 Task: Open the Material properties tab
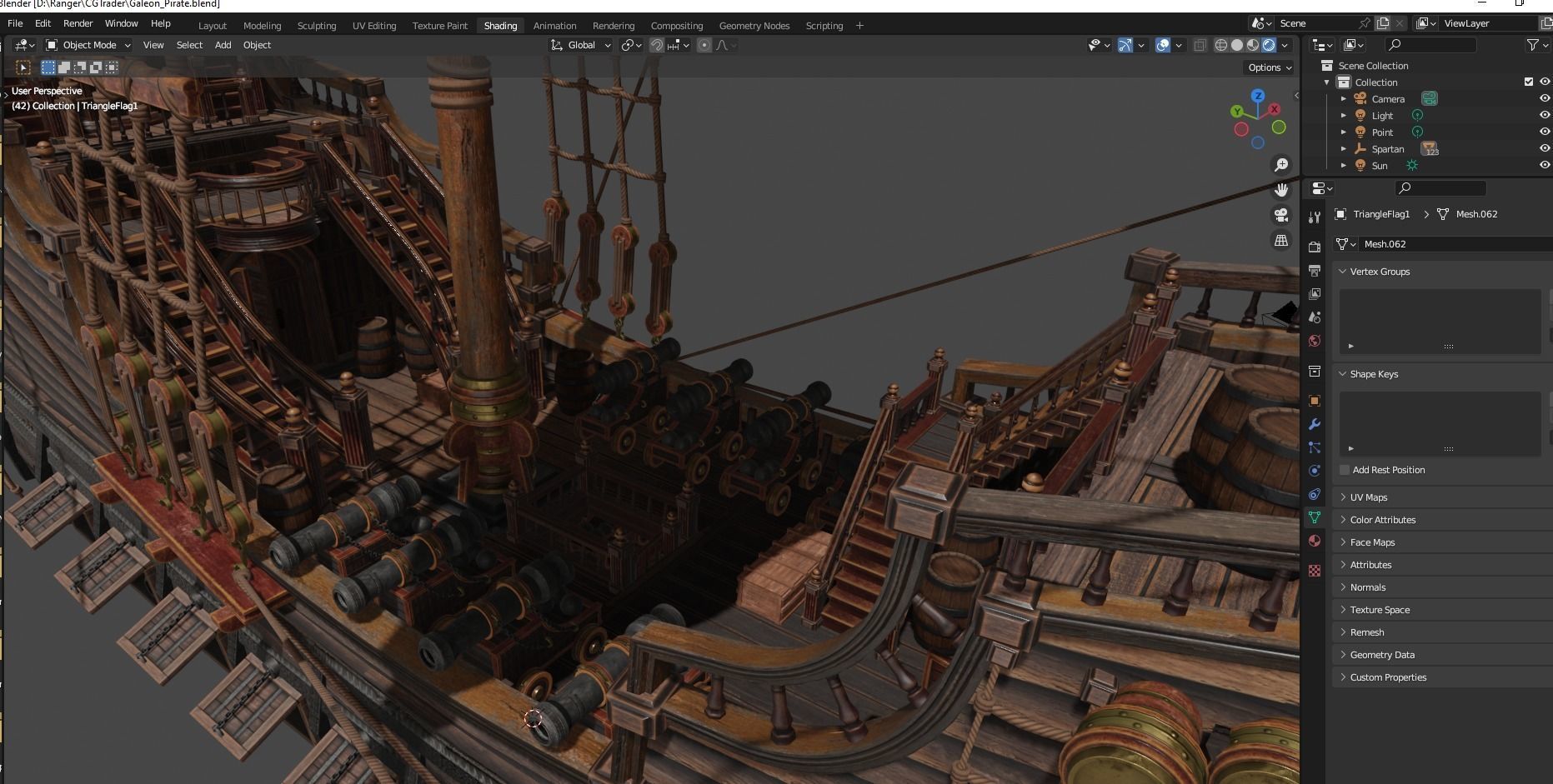(1315, 540)
